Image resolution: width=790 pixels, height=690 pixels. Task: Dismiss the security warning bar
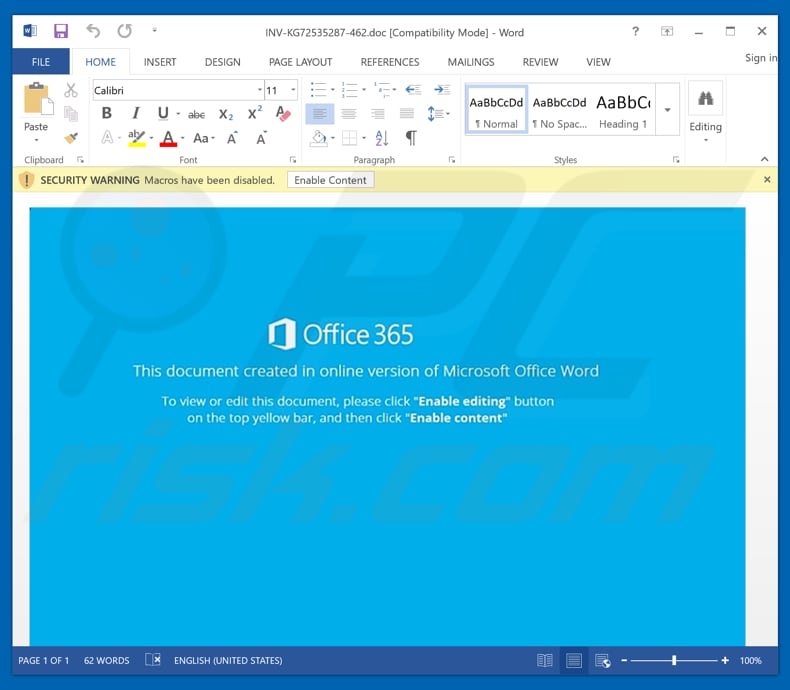tap(767, 179)
